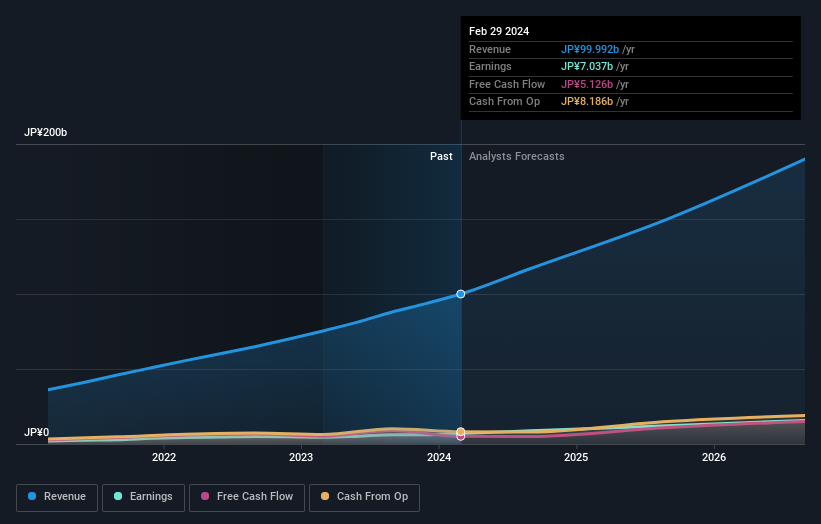Toggle the Earnings legend button
Screen dimensions: 821x524
tap(143, 497)
